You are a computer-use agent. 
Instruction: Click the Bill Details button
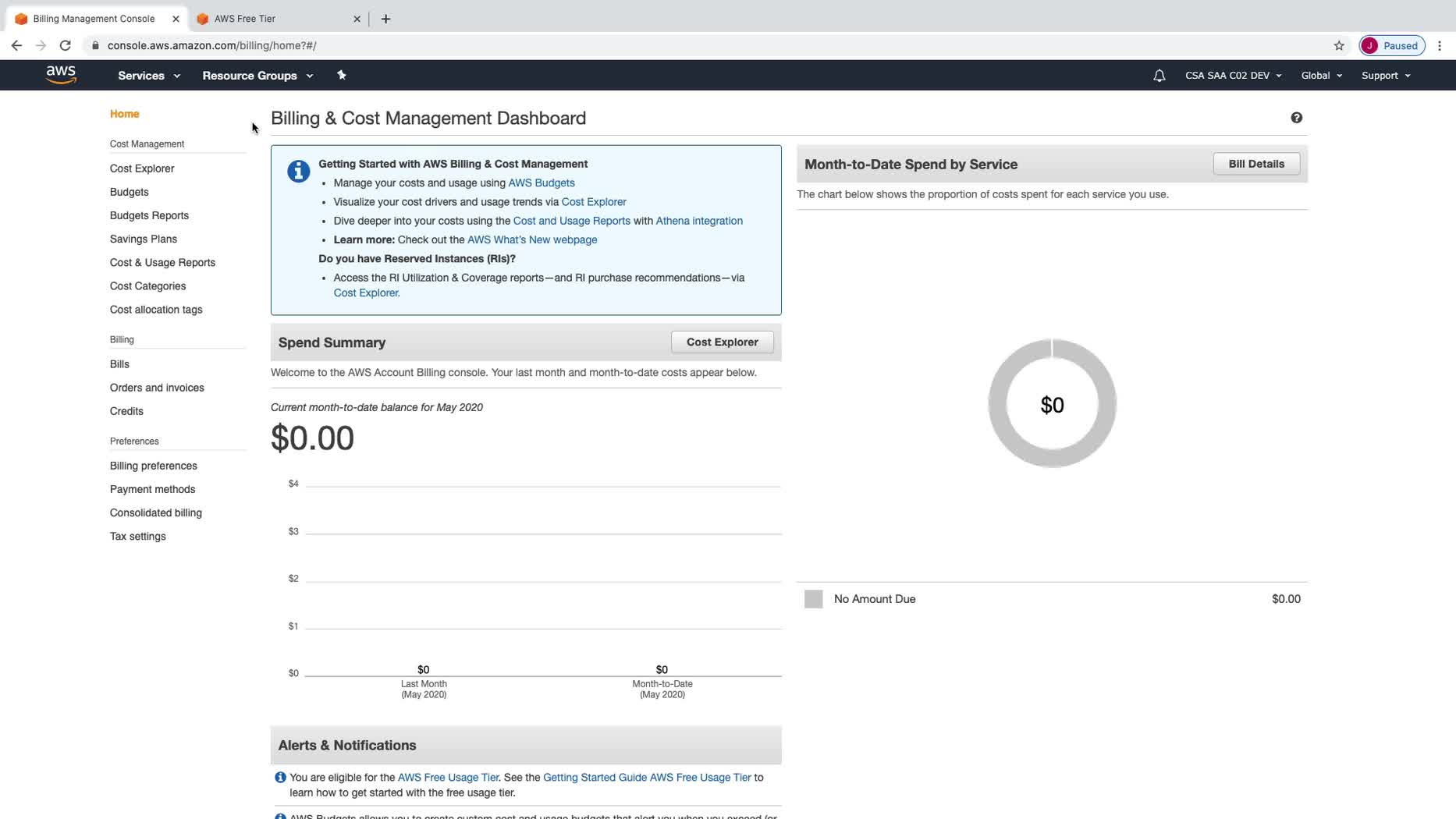tap(1256, 164)
